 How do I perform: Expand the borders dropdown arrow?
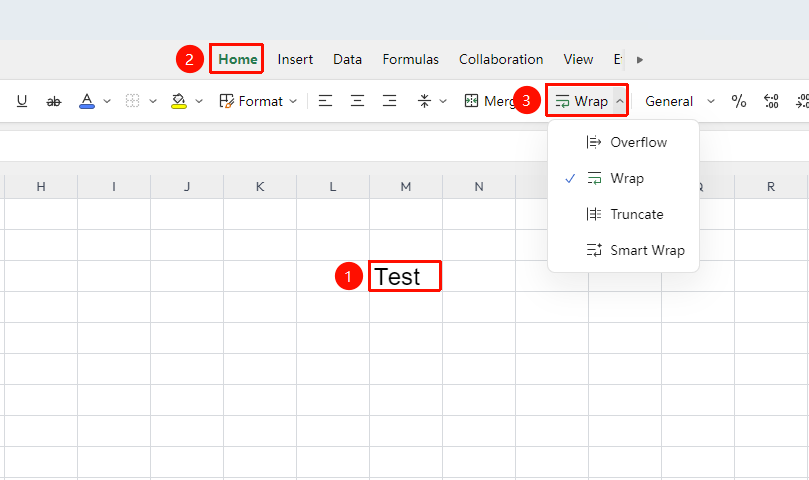tap(153, 101)
